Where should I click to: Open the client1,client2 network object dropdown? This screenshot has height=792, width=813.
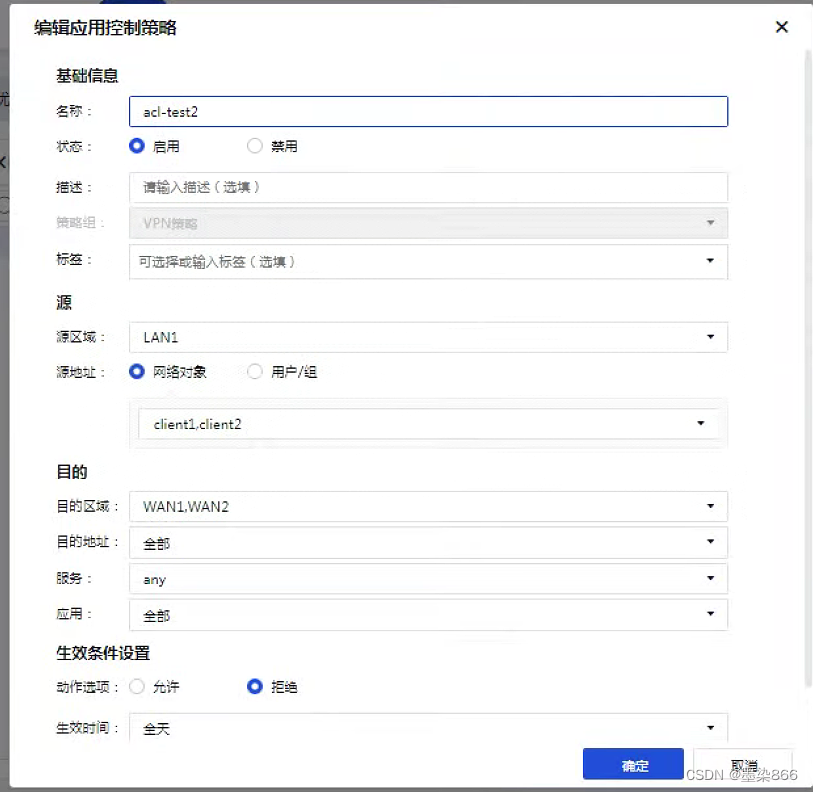428,424
